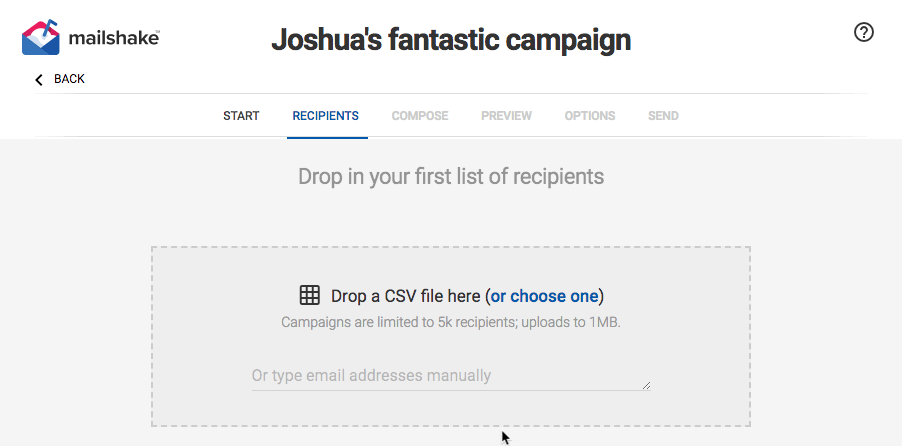Click the campaign recipient limit note text
The height and width of the screenshot is (446, 902).
451,322
